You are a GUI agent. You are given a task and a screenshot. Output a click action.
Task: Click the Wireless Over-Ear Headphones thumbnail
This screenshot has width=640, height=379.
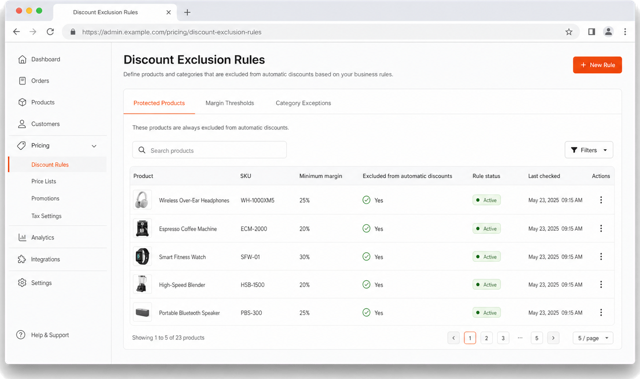[x=142, y=200]
